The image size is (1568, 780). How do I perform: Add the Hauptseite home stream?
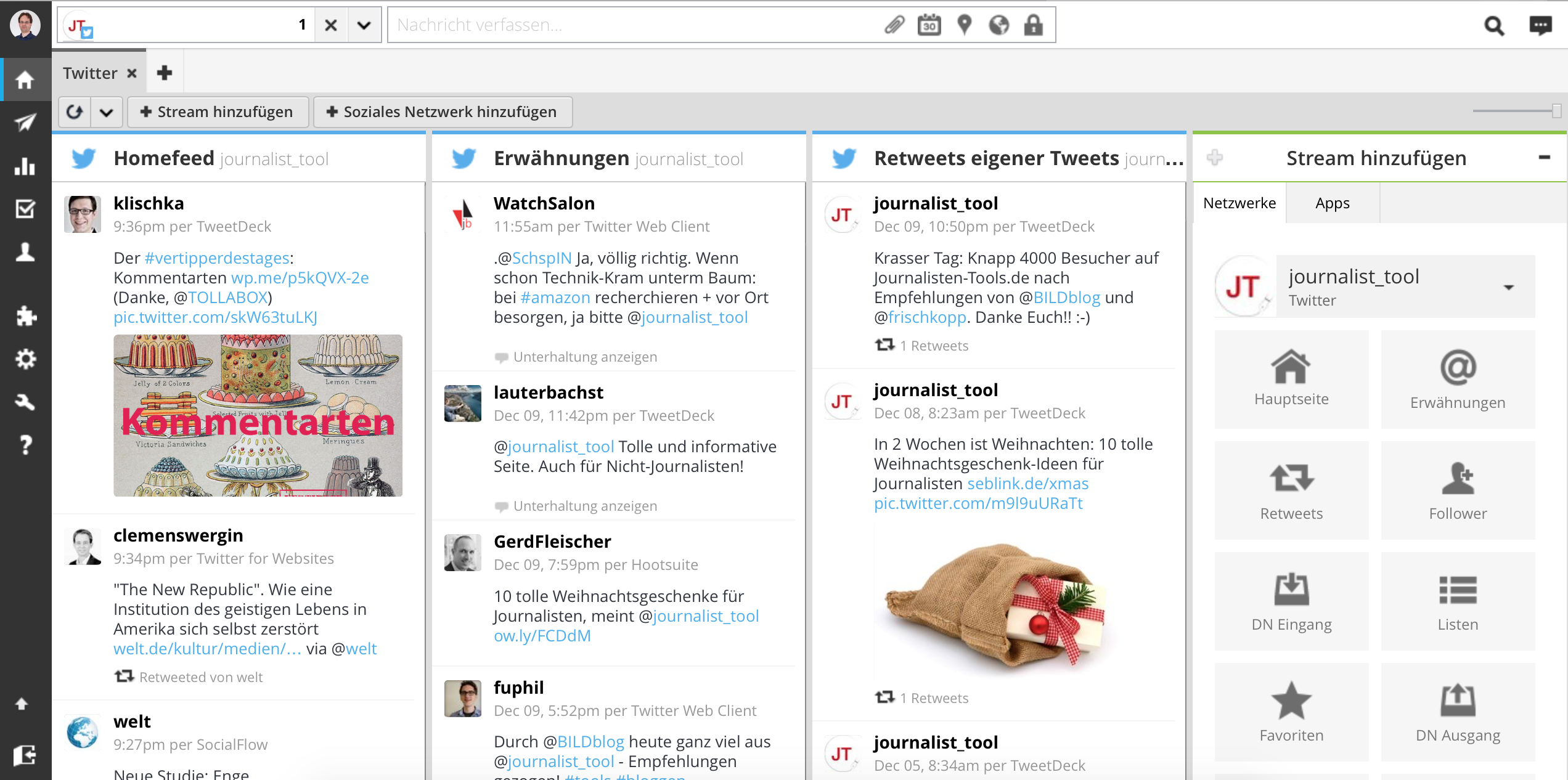click(1291, 379)
